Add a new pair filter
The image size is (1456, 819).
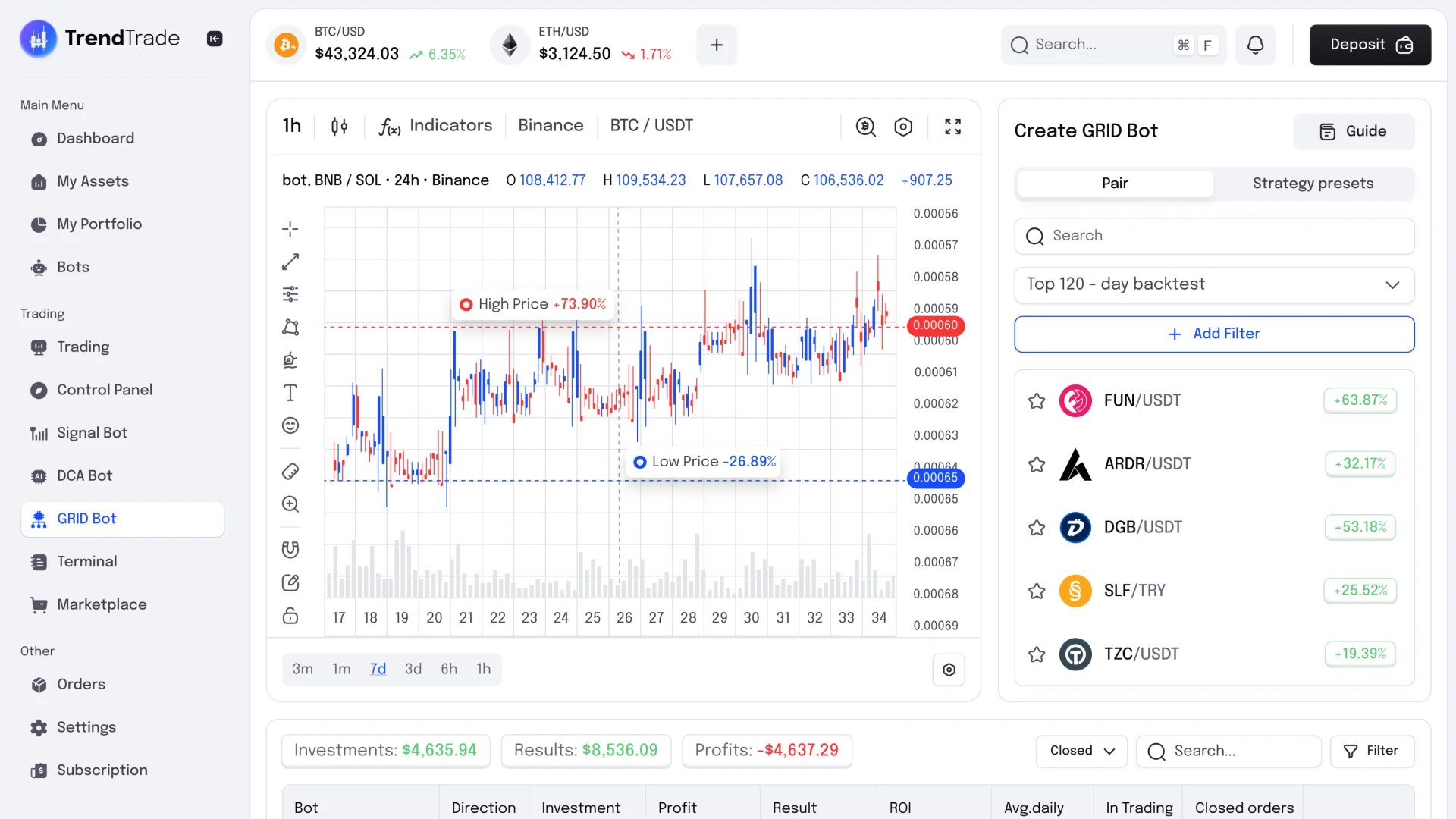1214,334
